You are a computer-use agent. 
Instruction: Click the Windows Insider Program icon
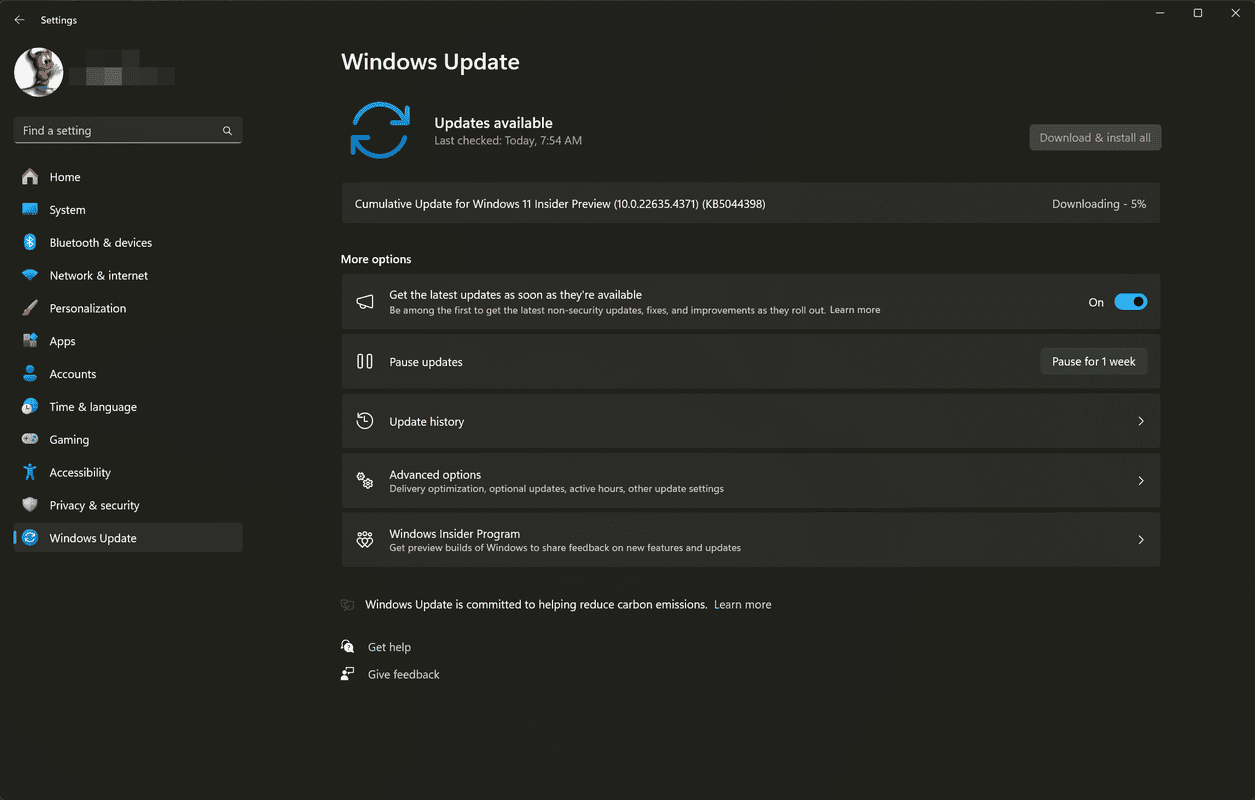point(365,540)
